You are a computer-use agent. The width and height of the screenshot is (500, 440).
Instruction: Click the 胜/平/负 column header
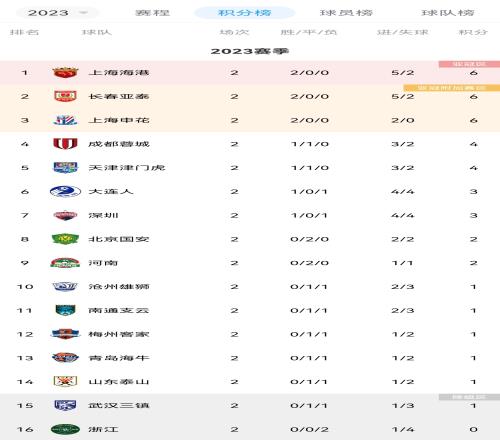coord(309,32)
